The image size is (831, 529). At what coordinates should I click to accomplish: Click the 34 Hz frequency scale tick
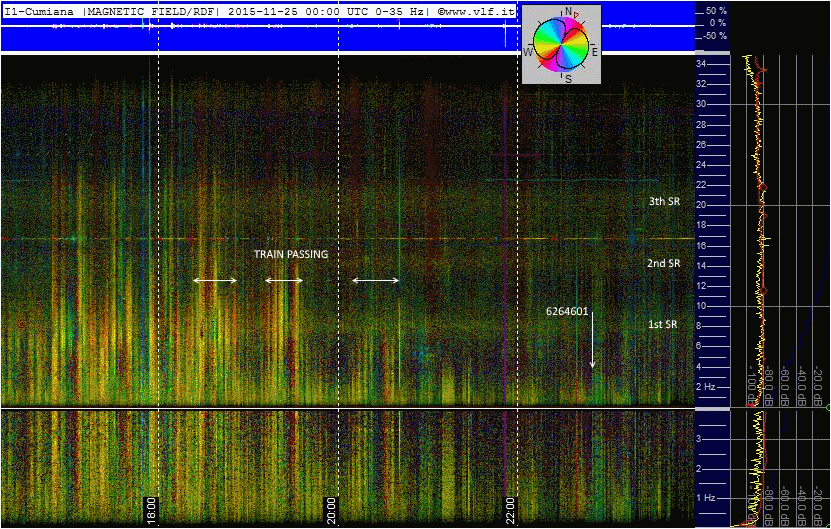[702, 63]
